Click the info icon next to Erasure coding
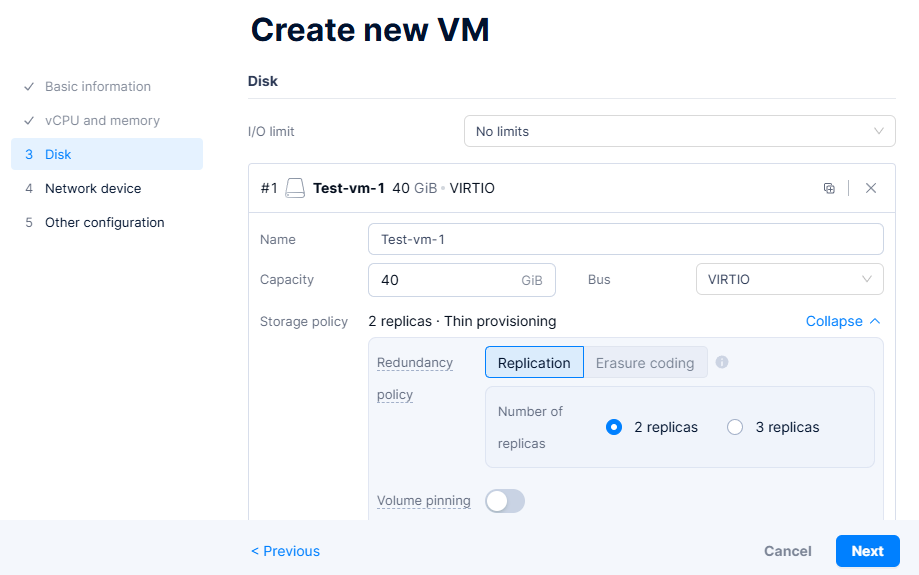 pyautogui.click(x=722, y=362)
